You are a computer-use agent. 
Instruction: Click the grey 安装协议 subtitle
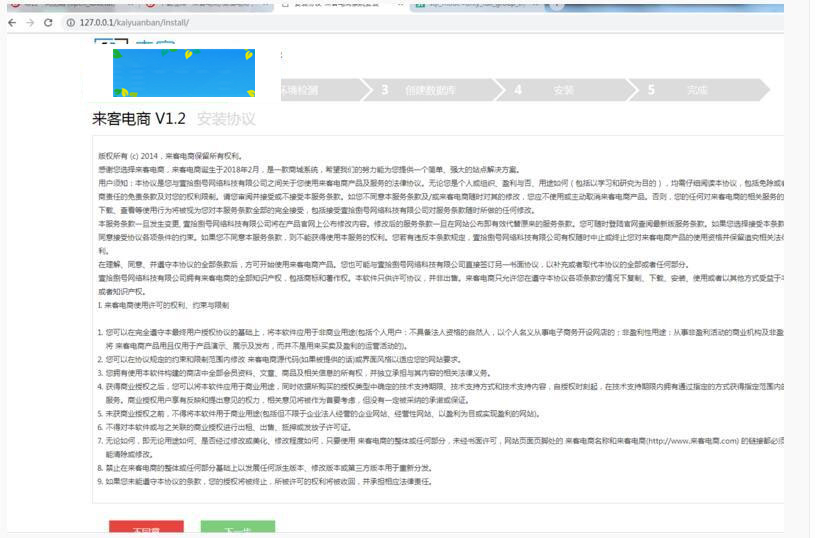tap(226, 119)
